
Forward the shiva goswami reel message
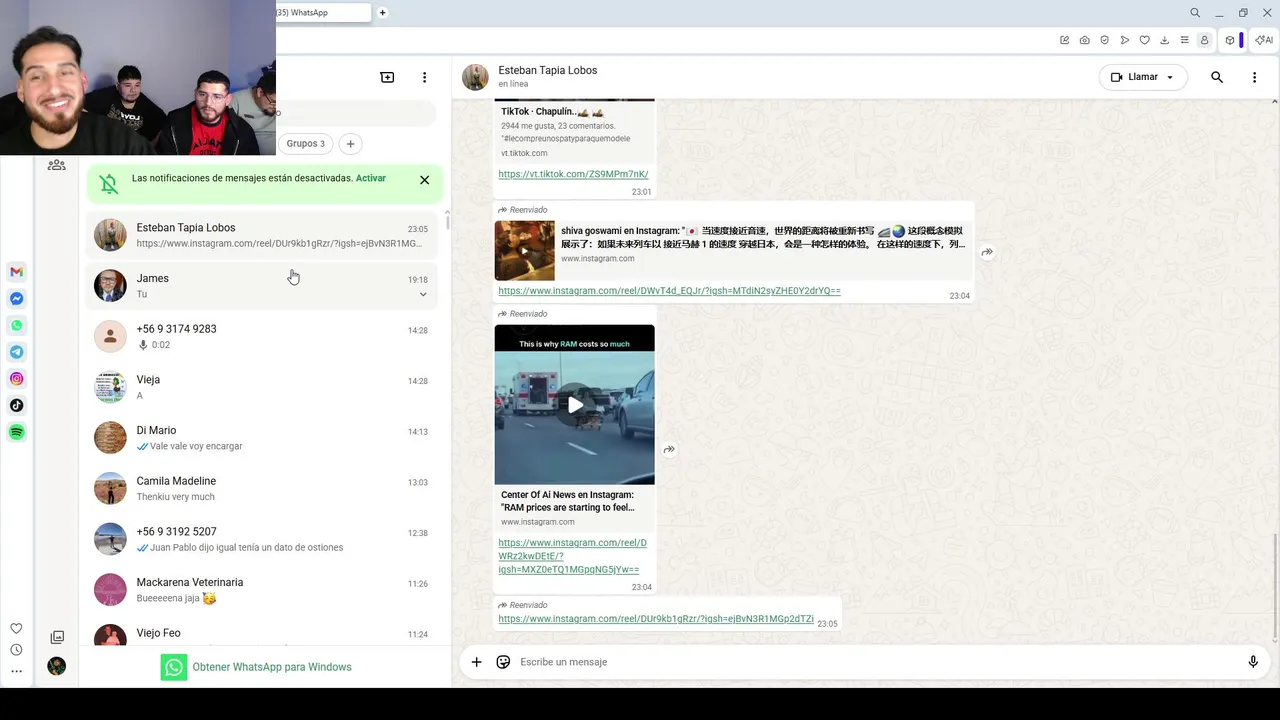coord(987,252)
